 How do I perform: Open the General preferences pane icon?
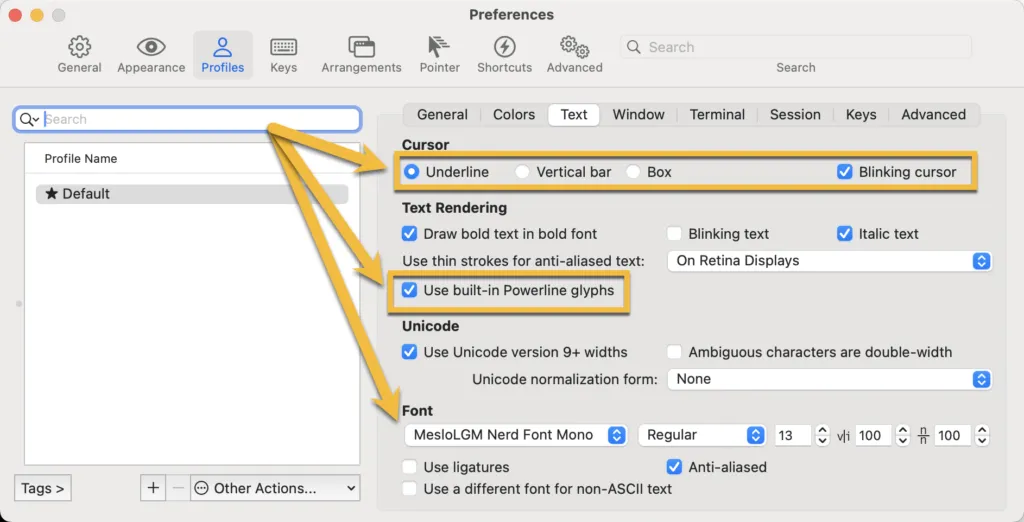click(79, 47)
